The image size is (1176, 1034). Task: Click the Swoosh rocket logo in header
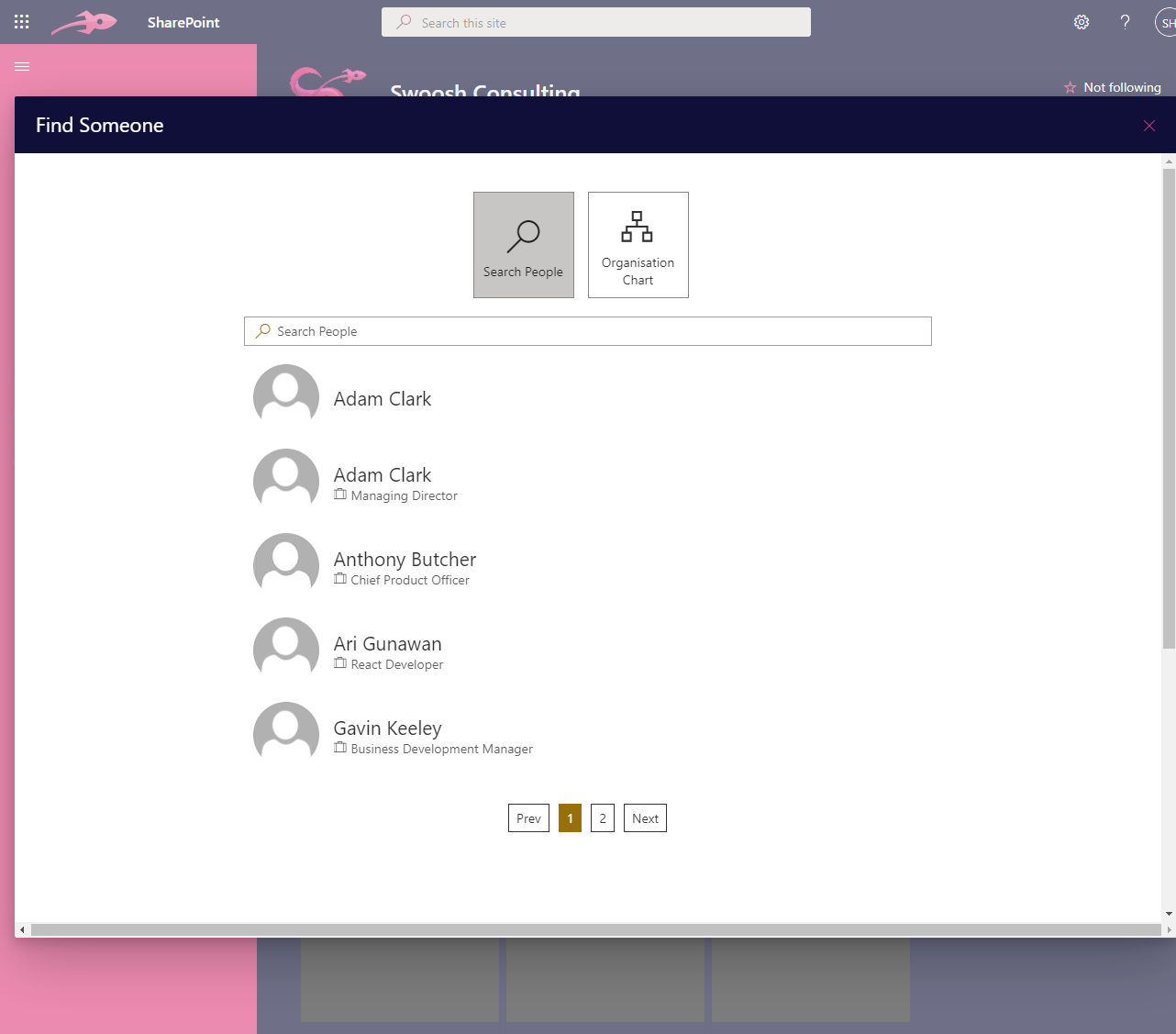tap(84, 22)
